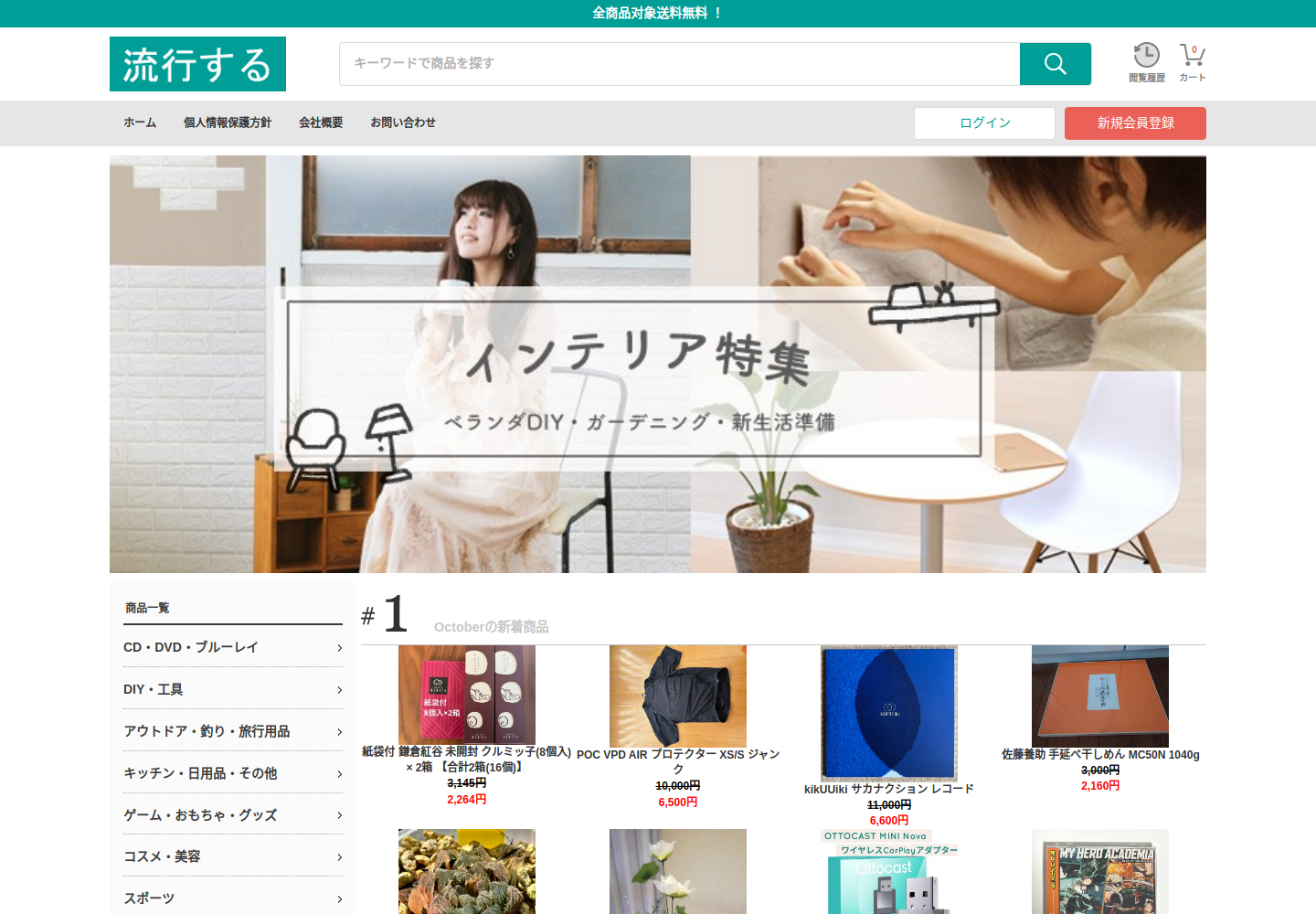Click the 2,160円 sale price
This screenshot has width=1316, height=914.
point(1100,786)
